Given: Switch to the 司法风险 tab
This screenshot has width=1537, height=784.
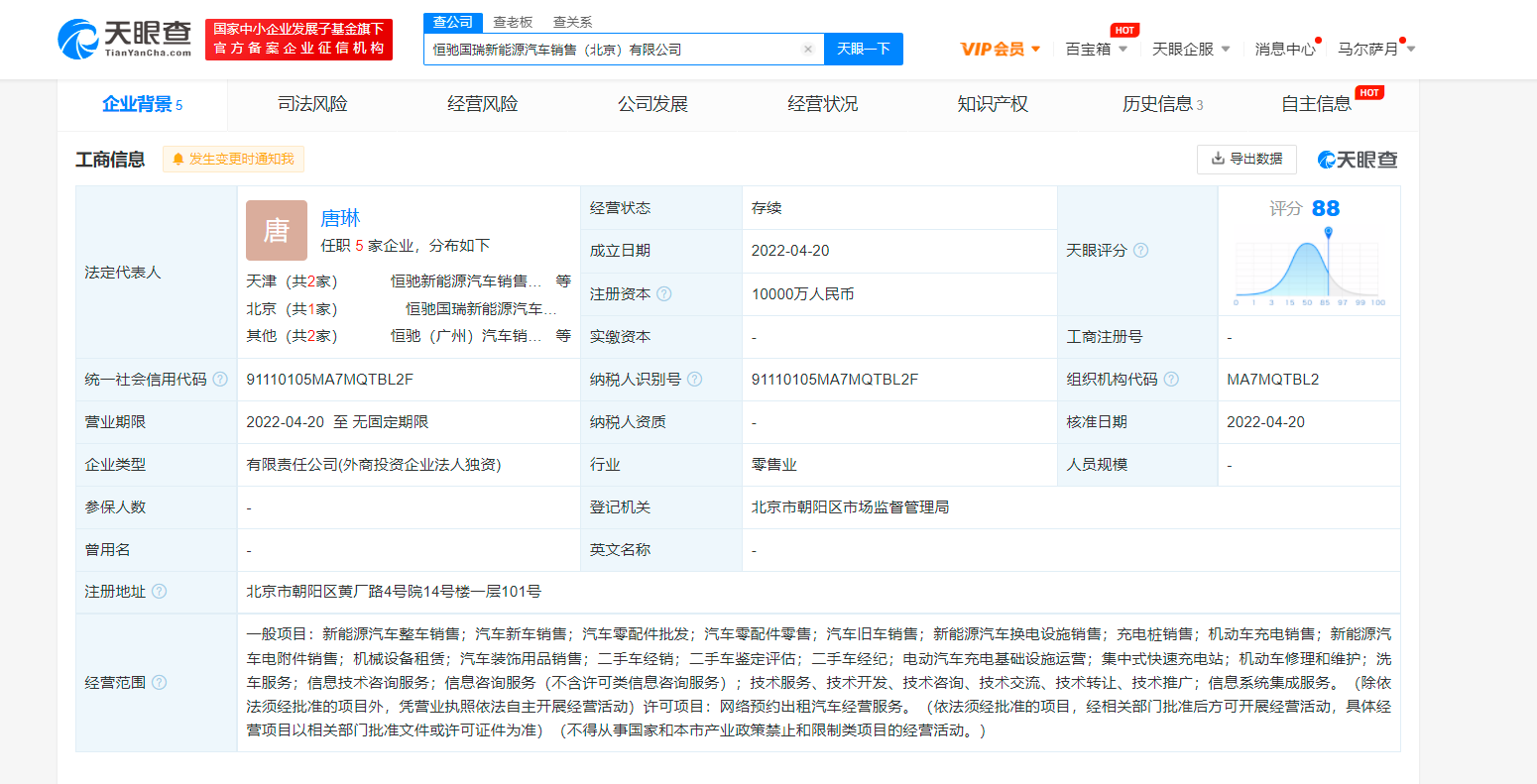Looking at the screenshot, I should 312,105.
